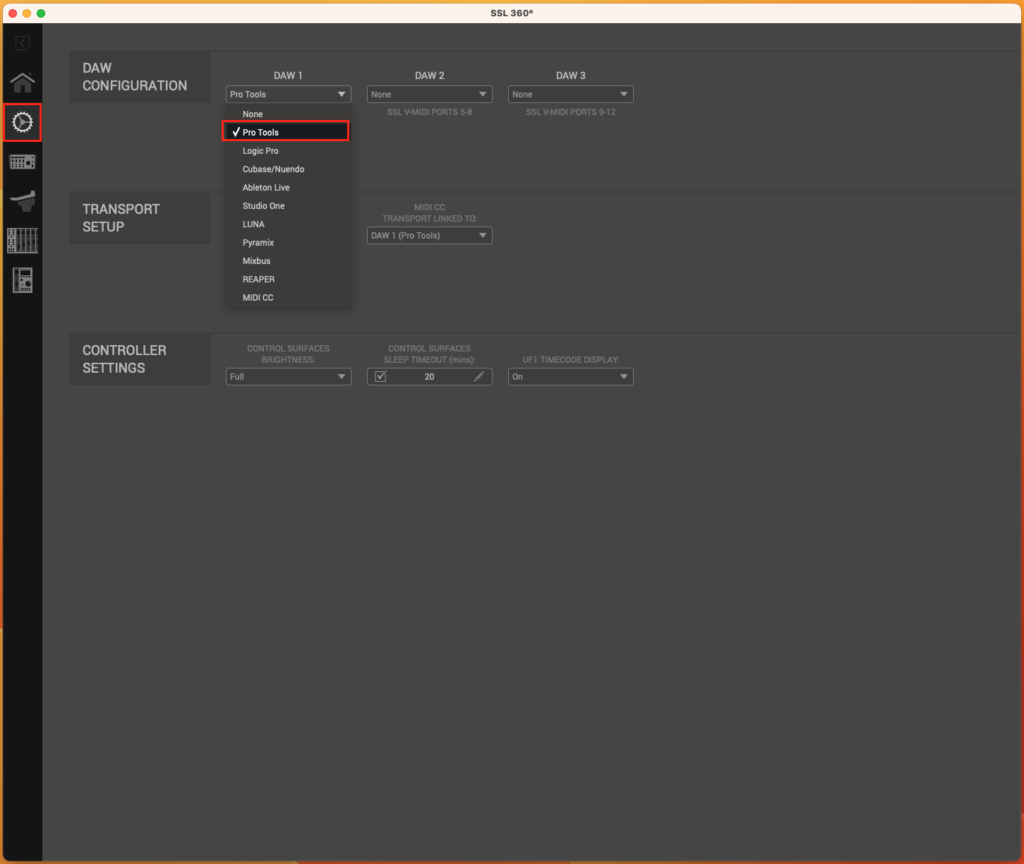Select None from the DAW 1 list
The width and height of the screenshot is (1024, 864).
288,114
